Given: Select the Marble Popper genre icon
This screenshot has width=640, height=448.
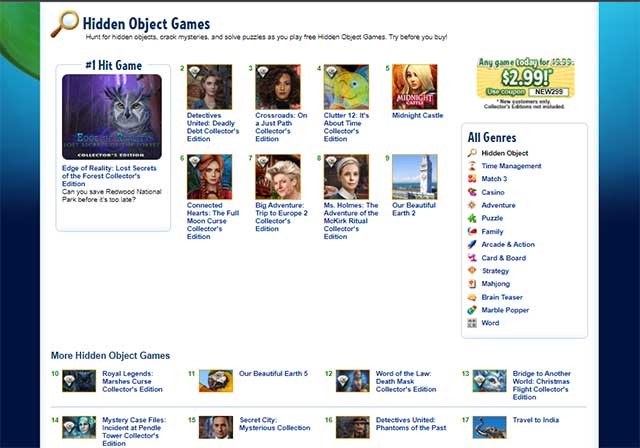Looking at the screenshot, I should point(472,310).
